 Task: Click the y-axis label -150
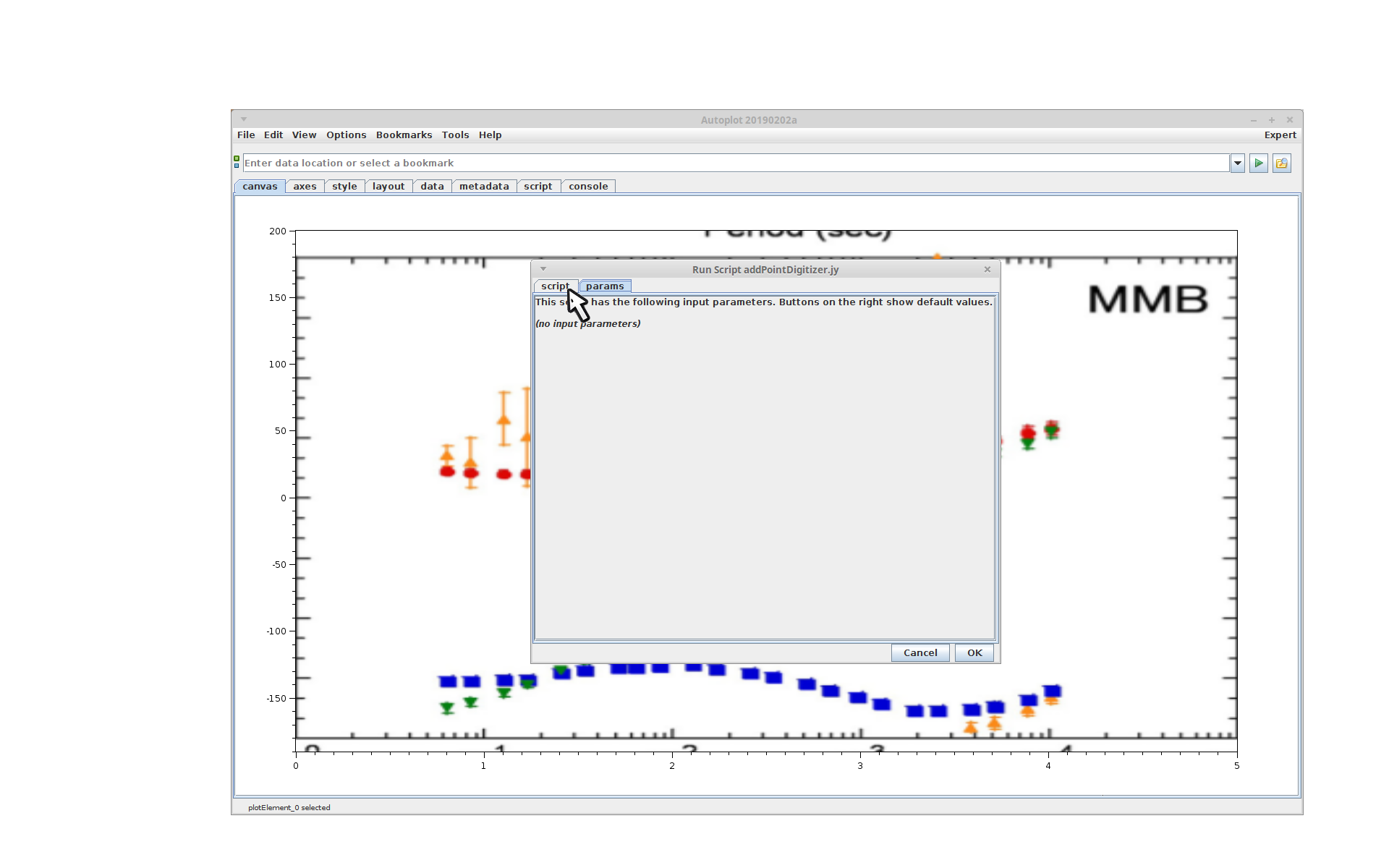pyautogui.click(x=276, y=699)
